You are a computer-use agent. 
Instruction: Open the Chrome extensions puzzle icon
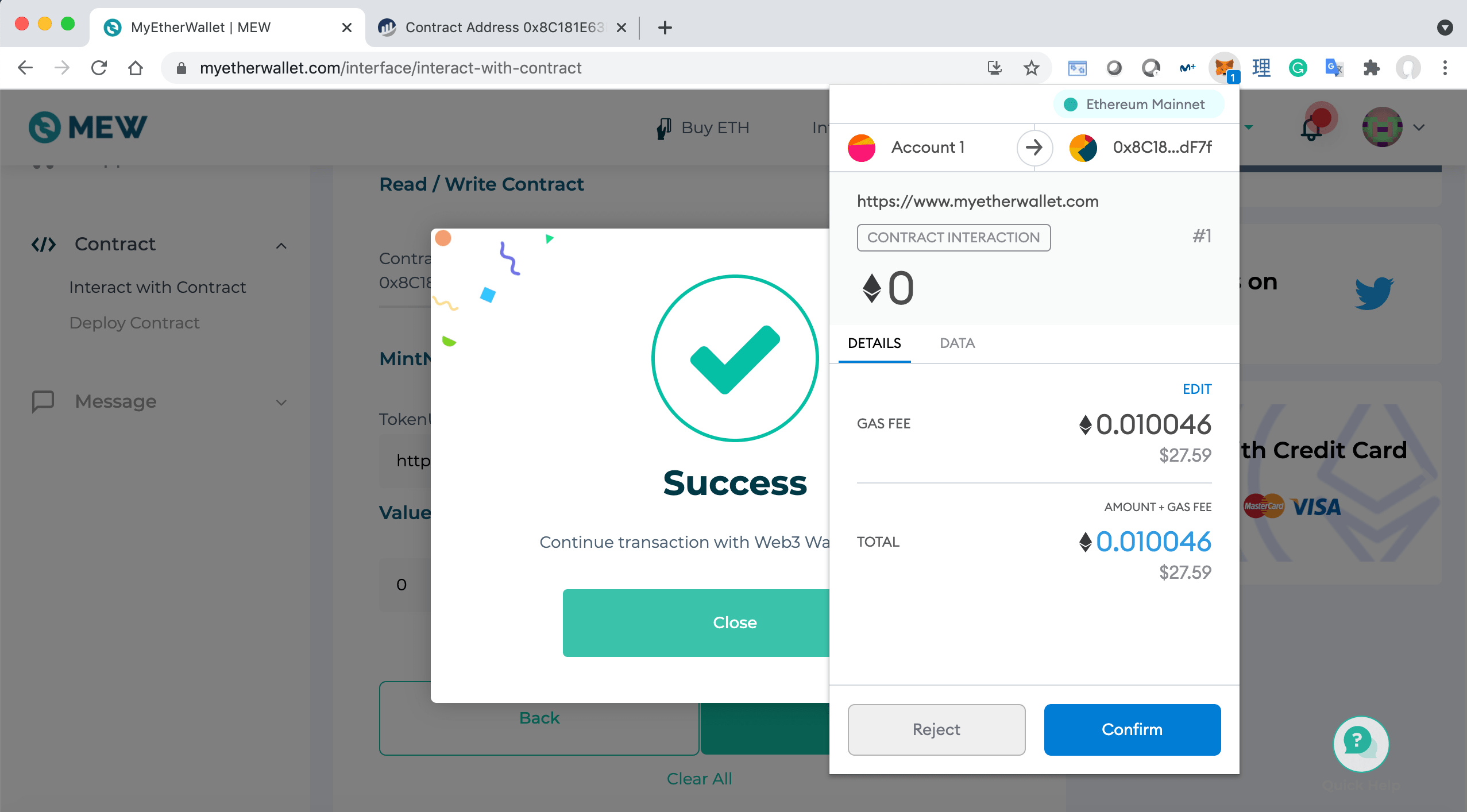click(1371, 68)
